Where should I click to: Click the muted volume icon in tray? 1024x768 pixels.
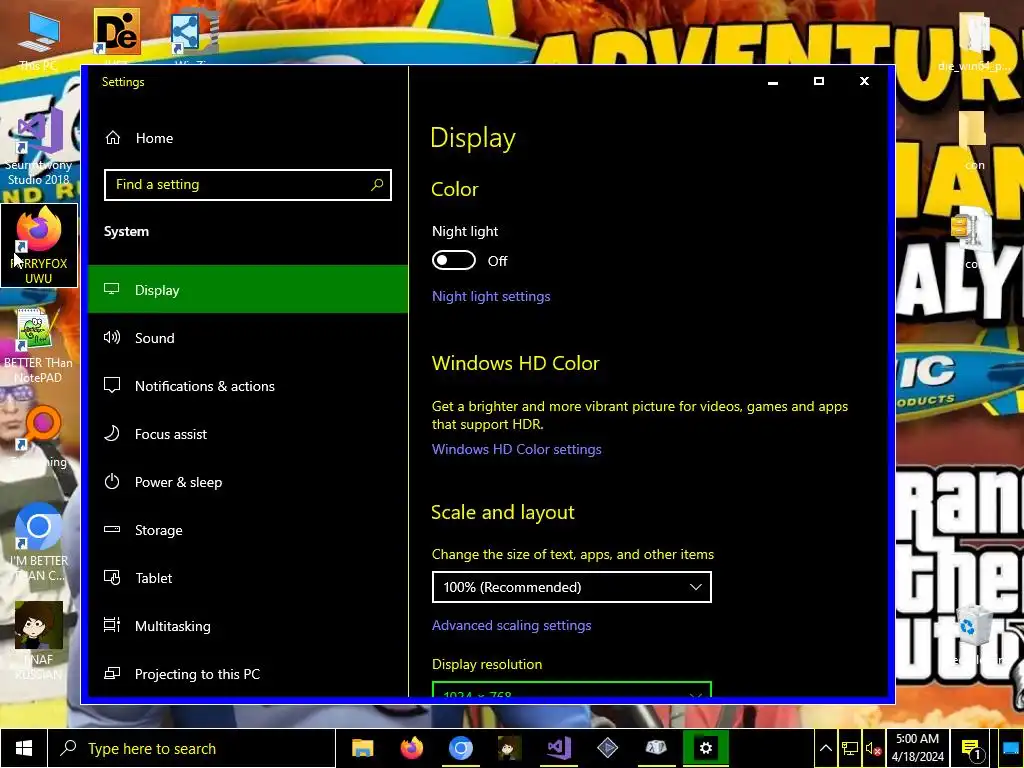point(873,748)
